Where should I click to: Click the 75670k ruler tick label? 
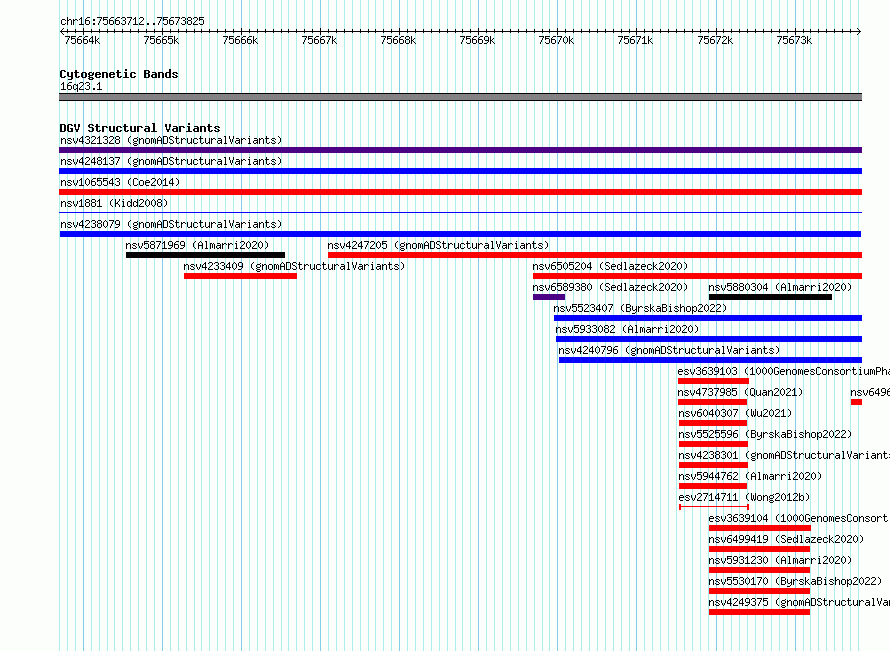[556, 40]
